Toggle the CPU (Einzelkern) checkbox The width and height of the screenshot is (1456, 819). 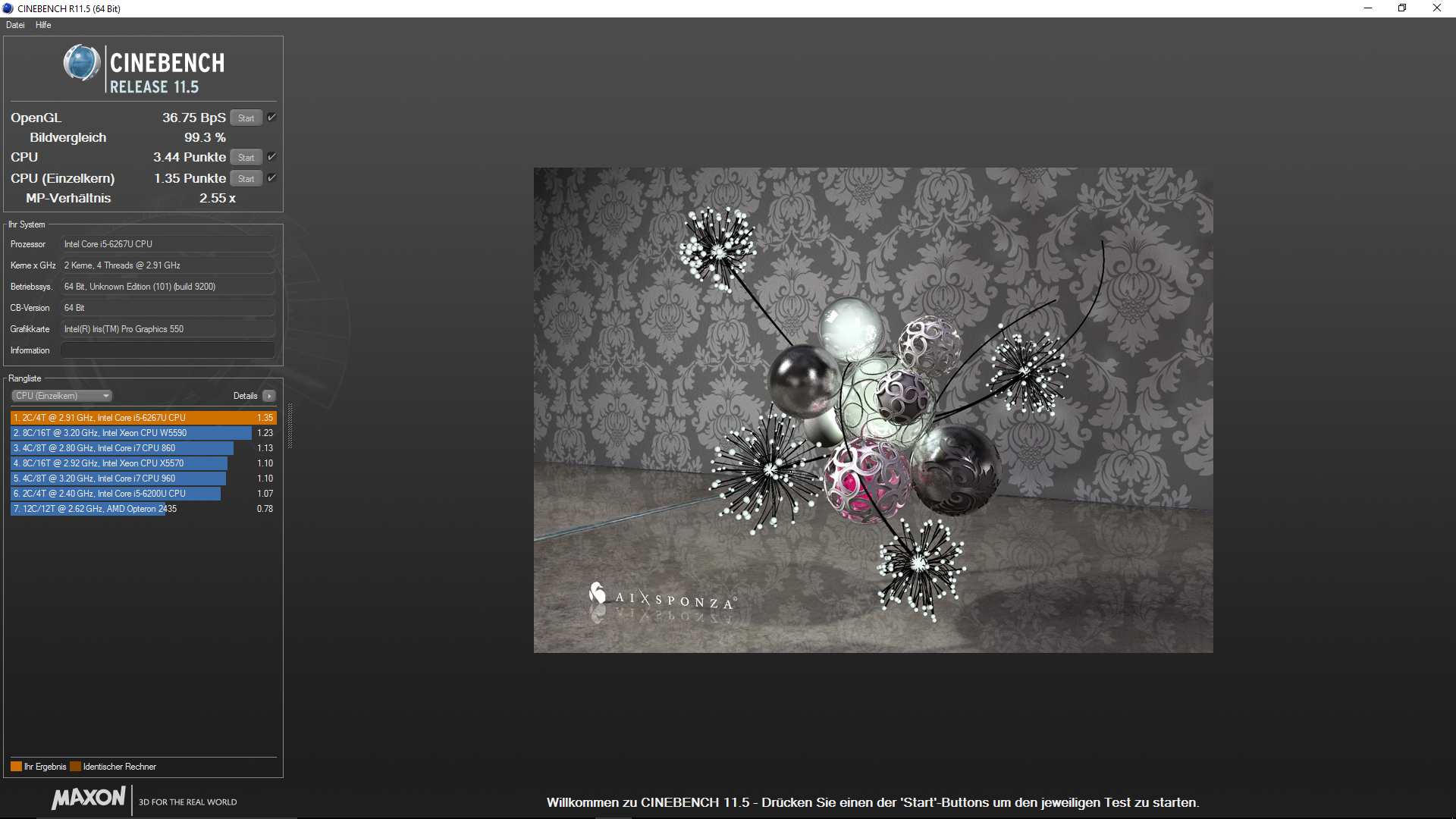[271, 178]
